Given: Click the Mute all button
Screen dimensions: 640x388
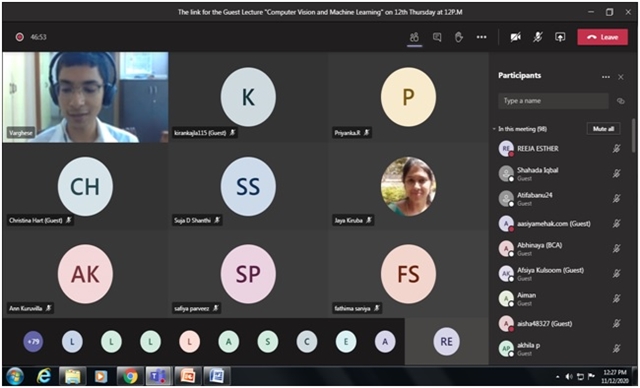Looking at the screenshot, I should click(x=603, y=129).
